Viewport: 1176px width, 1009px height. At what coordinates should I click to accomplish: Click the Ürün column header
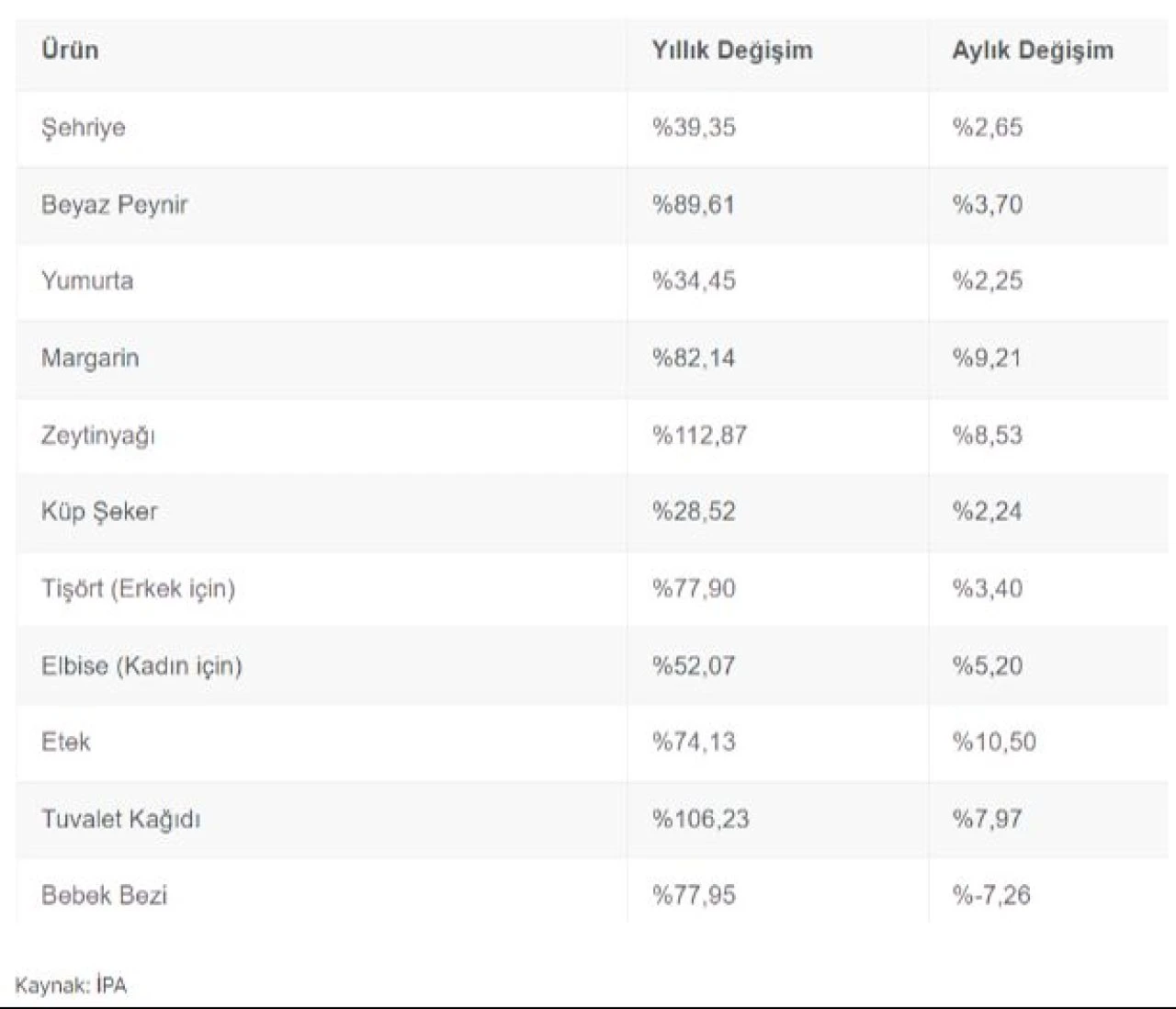(x=70, y=50)
